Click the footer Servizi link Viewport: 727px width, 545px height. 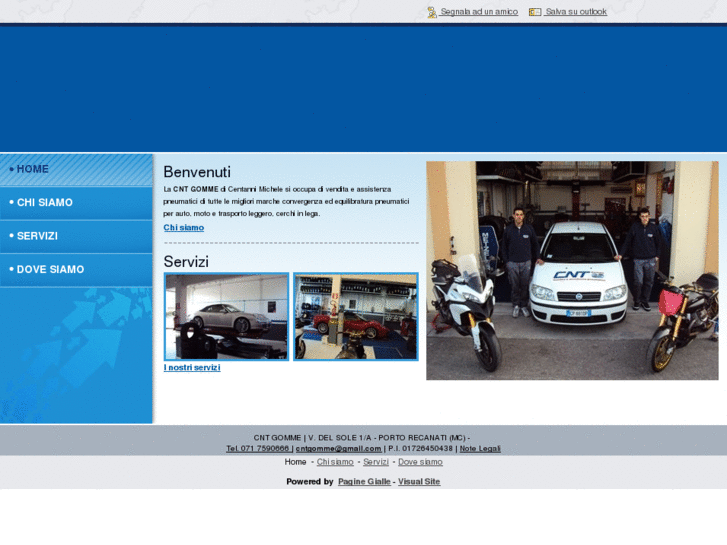point(376,462)
